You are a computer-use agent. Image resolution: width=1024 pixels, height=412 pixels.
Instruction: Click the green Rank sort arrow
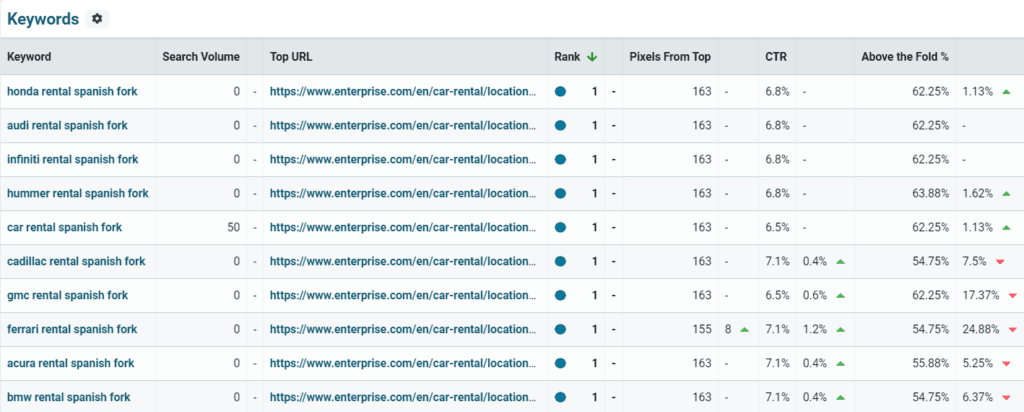(x=592, y=57)
